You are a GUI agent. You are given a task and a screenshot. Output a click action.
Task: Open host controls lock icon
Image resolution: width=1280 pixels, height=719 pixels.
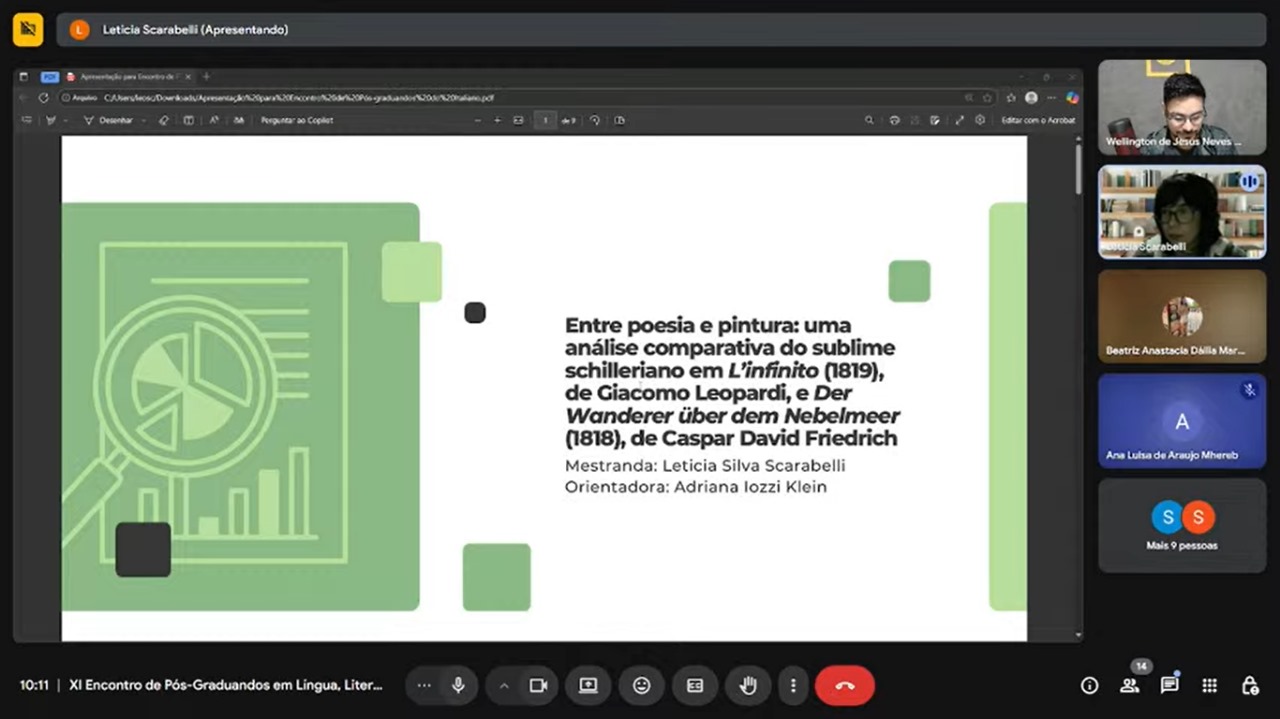(1249, 685)
